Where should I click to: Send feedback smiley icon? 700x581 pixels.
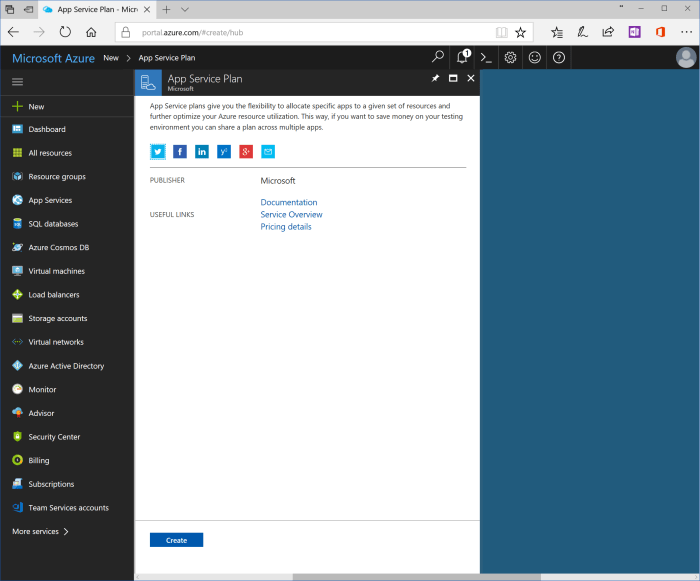coord(534,58)
